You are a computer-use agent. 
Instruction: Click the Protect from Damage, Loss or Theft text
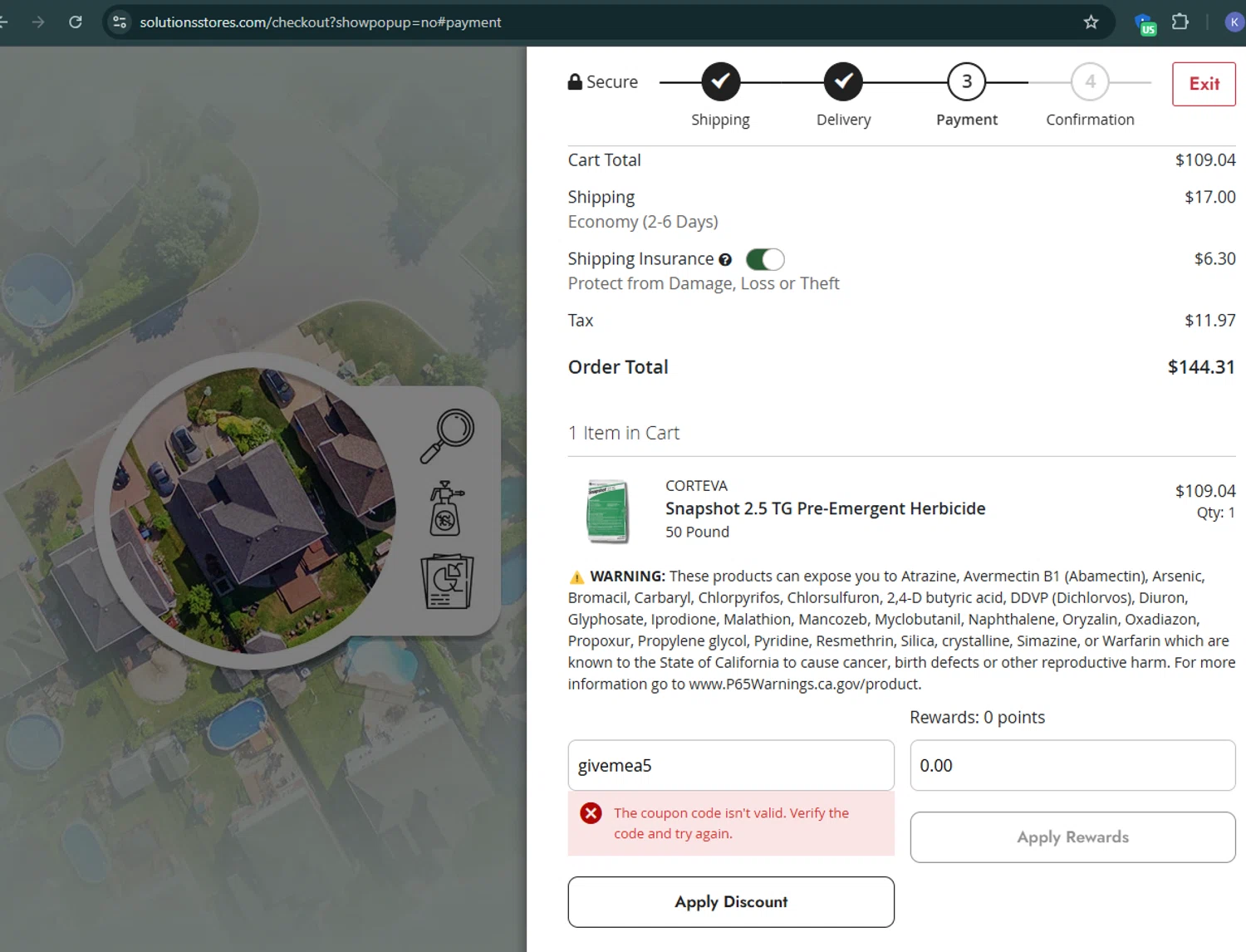[704, 284]
